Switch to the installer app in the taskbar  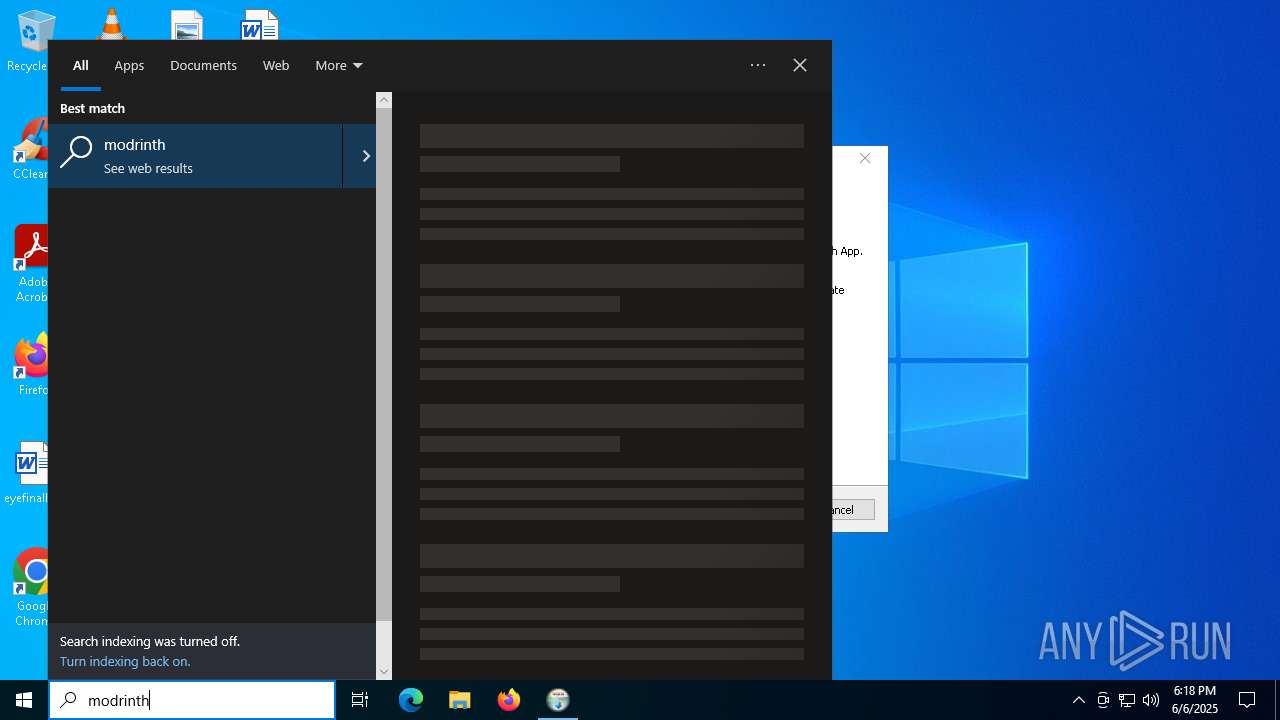558,700
